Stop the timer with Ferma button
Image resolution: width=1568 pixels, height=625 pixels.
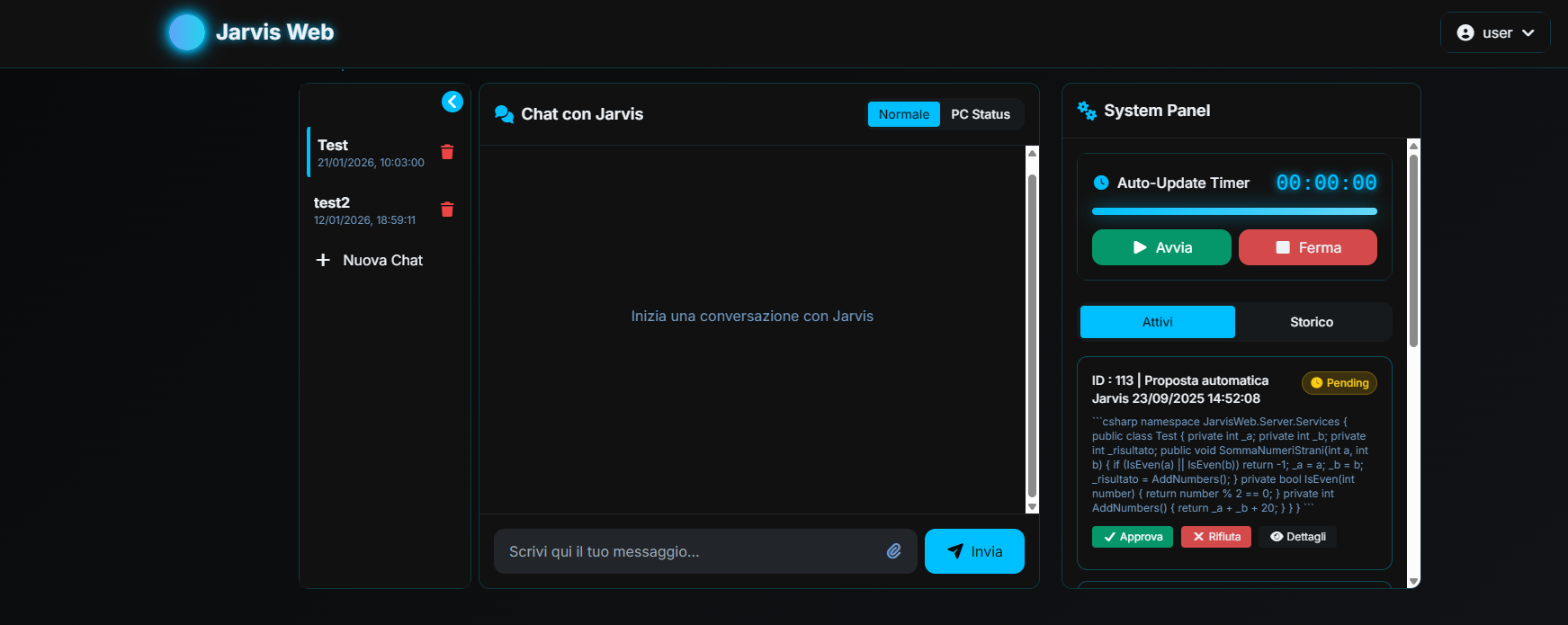pos(1308,247)
